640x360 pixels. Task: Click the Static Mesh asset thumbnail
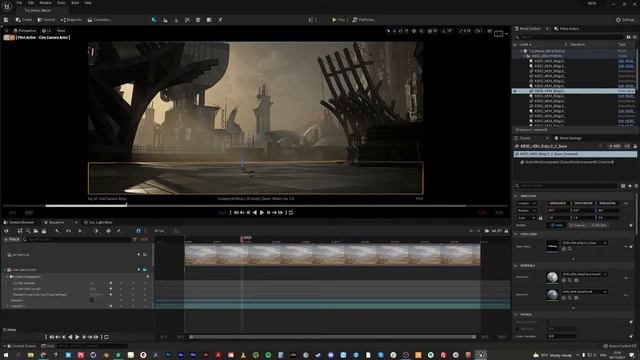pos(552,246)
